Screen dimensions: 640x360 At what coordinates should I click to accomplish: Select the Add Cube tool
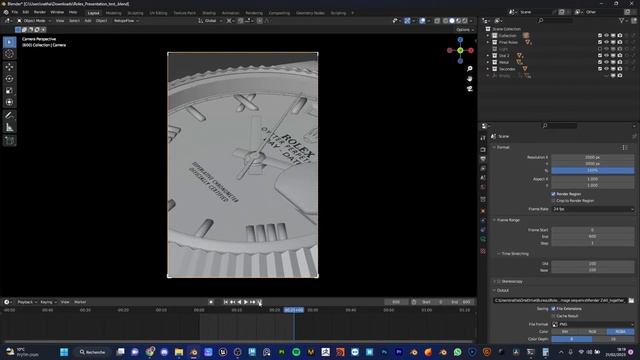(9, 141)
